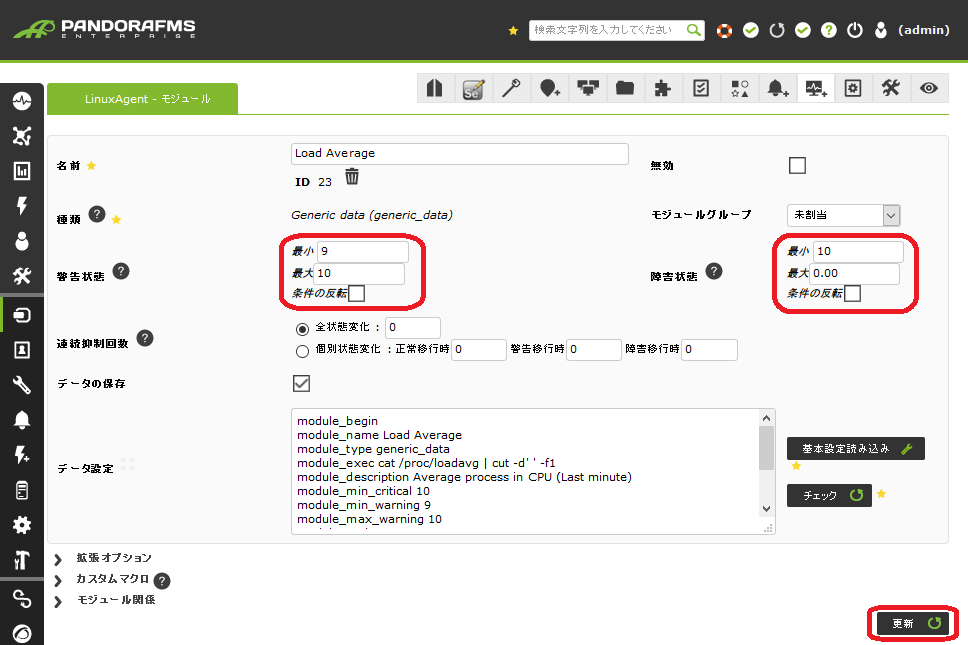968x645 pixels.
Task: Click the lightning bolt with plus sidebar icon
Action: point(22,455)
